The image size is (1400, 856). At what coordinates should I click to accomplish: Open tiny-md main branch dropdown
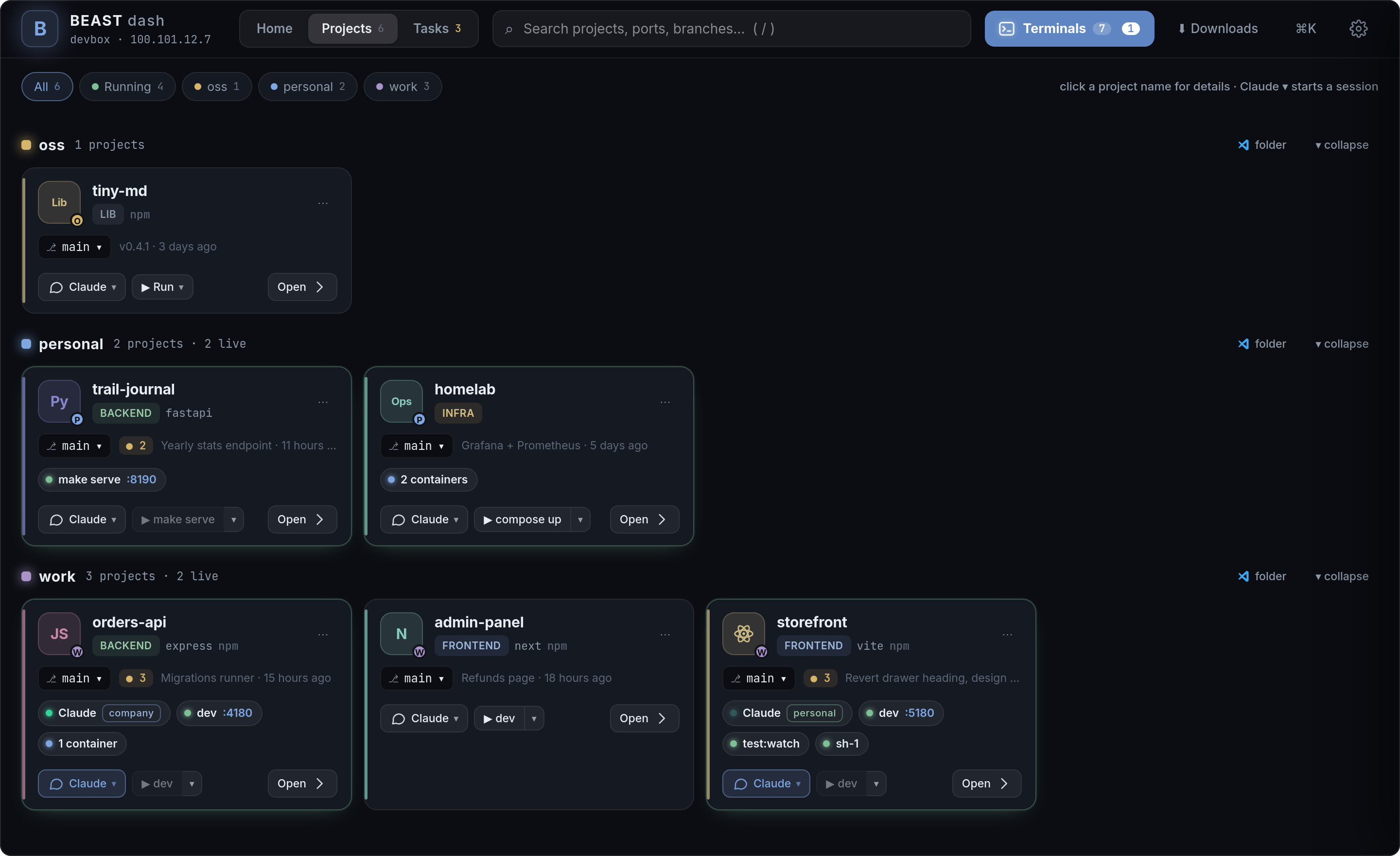pos(74,247)
